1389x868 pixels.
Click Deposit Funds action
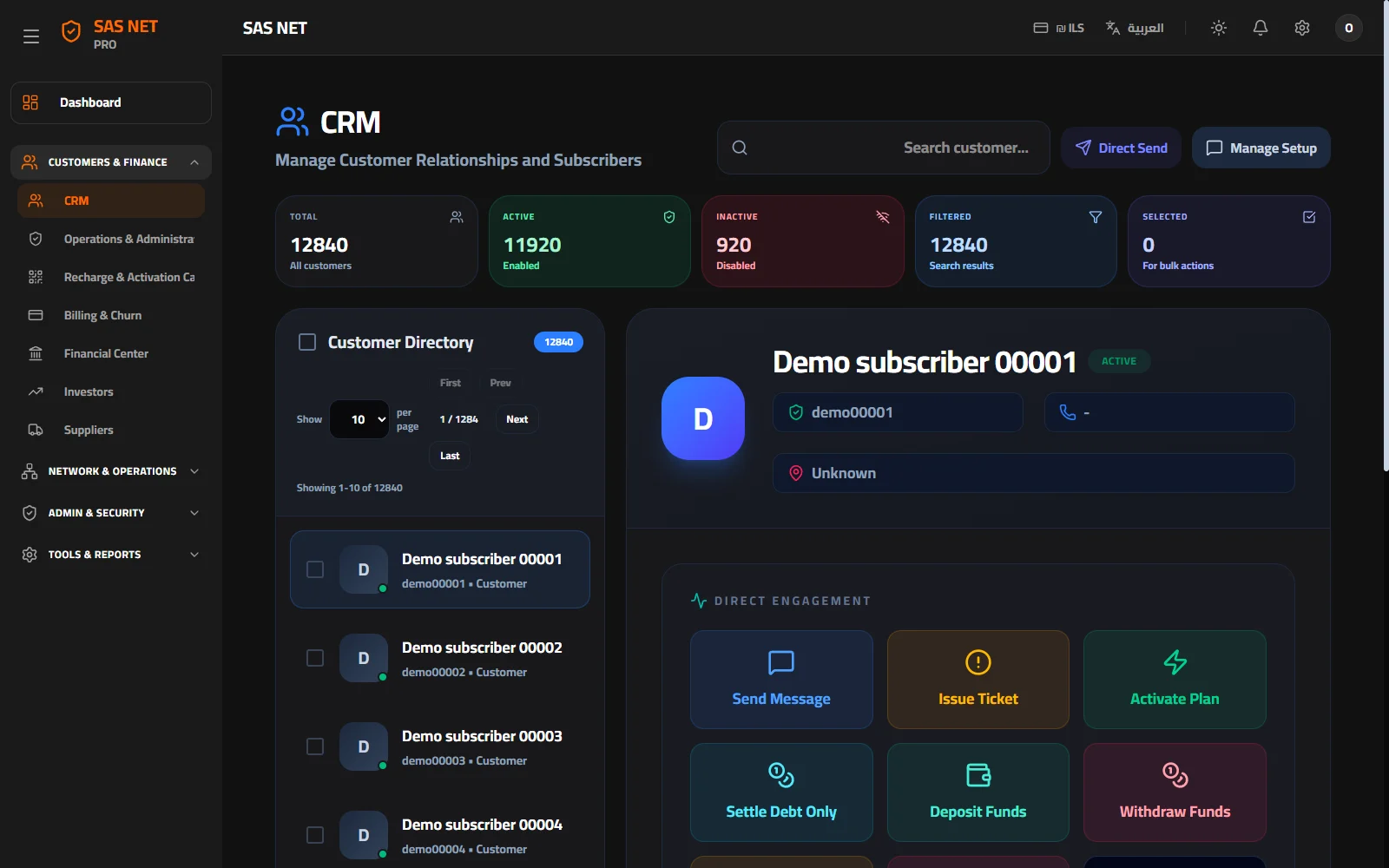click(978, 792)
